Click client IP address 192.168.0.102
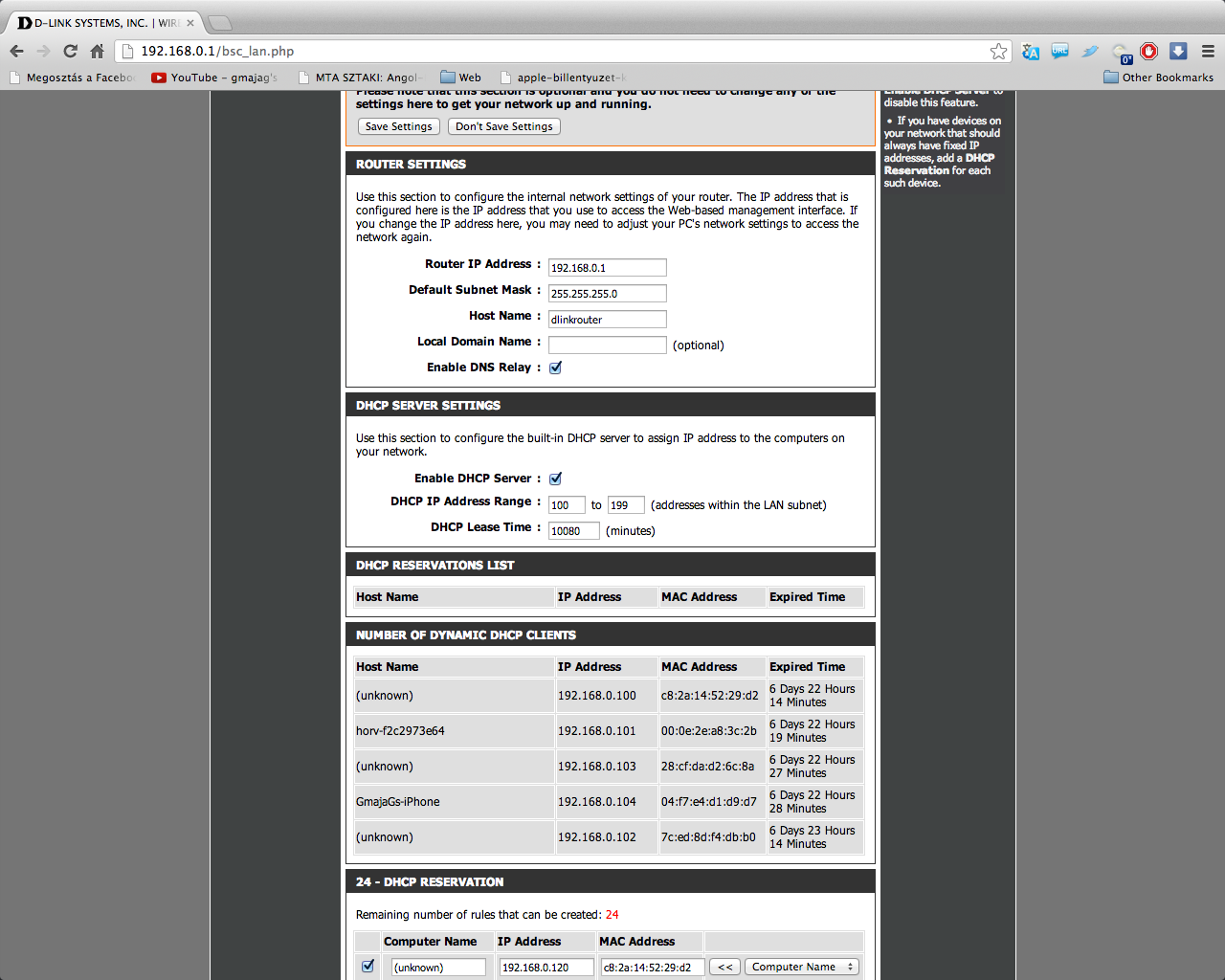This screenshot has width=1225, height=980. coord(597,837)
